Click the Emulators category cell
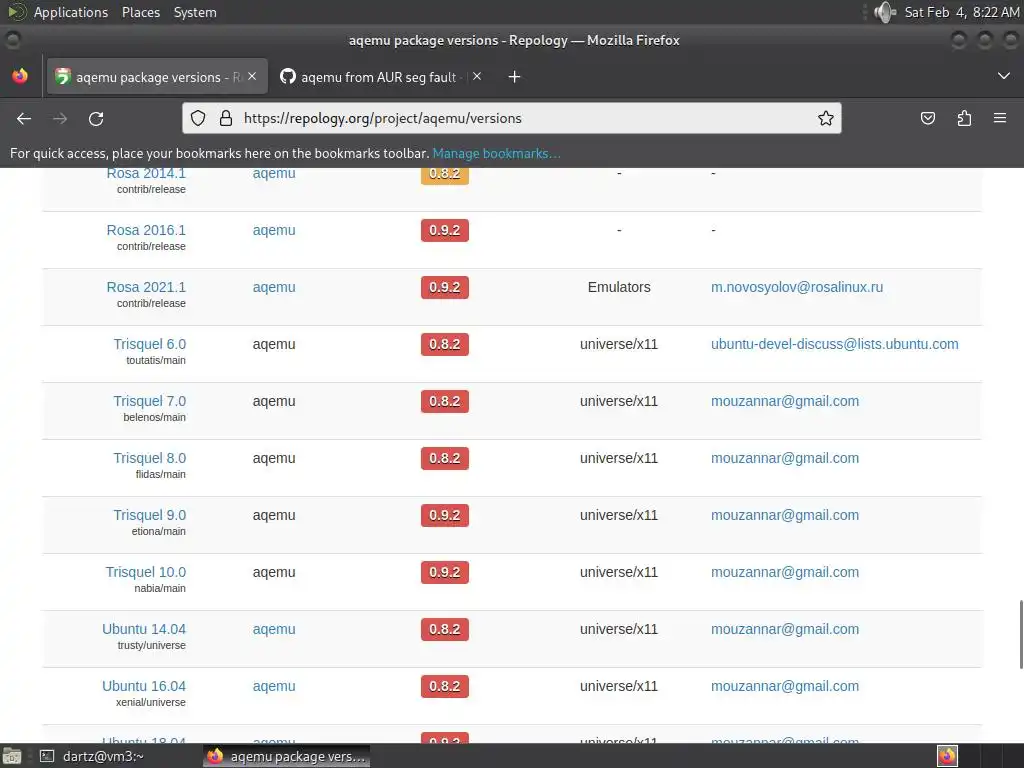 619,287
